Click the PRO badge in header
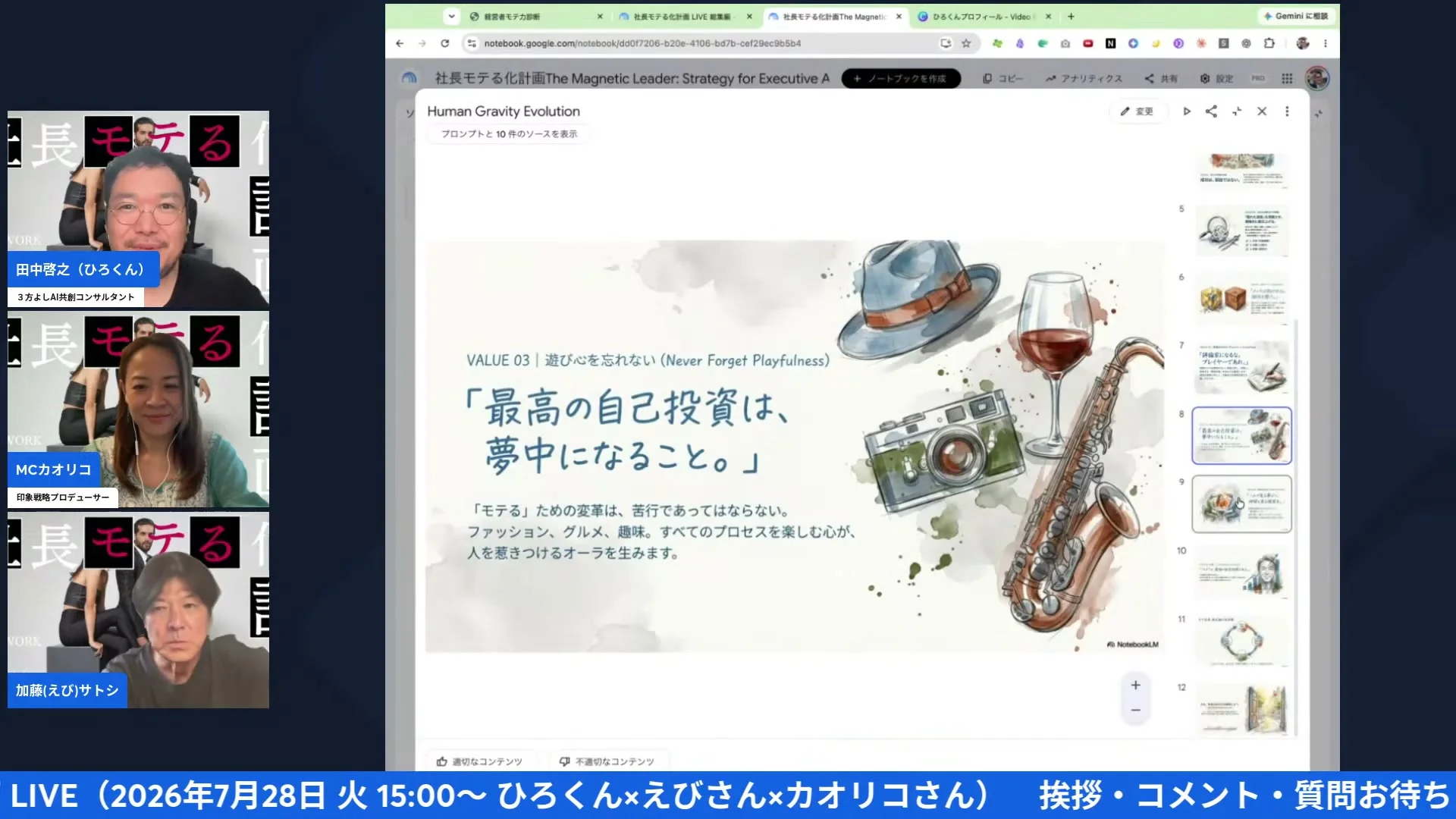Viewport: 1456px width, 819px height. [1258, 78]
